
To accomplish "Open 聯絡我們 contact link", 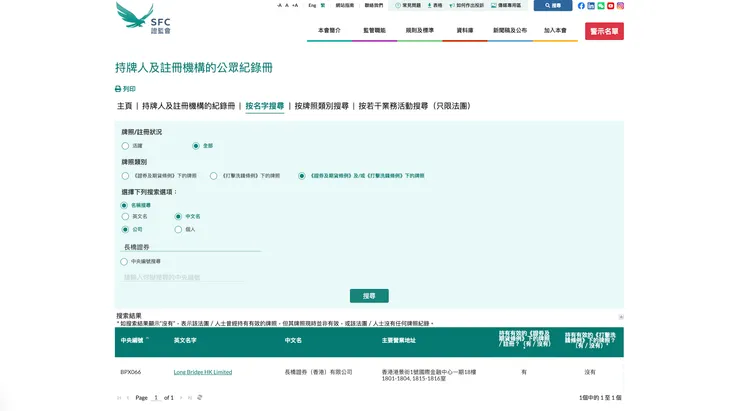I will (374, 6).
